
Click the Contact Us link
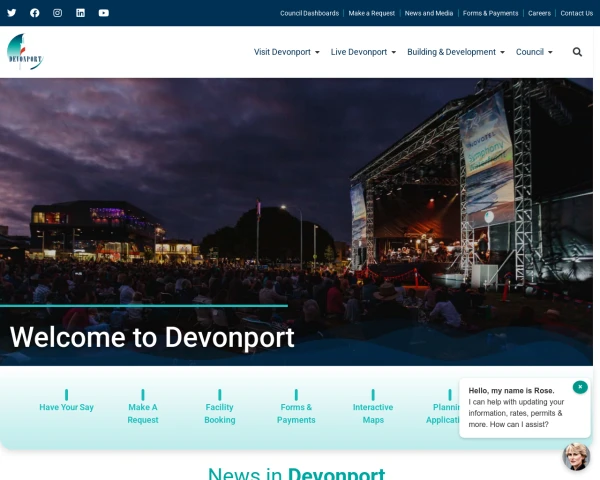coord(576,13)
